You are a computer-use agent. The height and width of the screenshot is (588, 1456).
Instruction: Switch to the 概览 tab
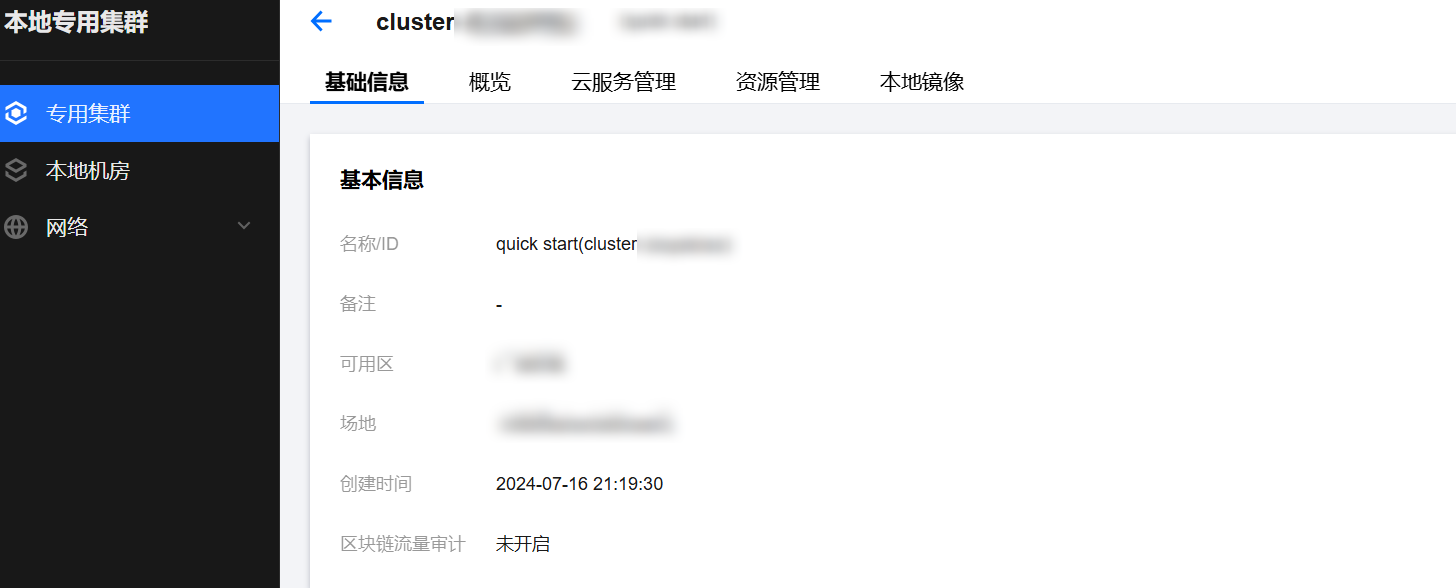click(490, 82)
